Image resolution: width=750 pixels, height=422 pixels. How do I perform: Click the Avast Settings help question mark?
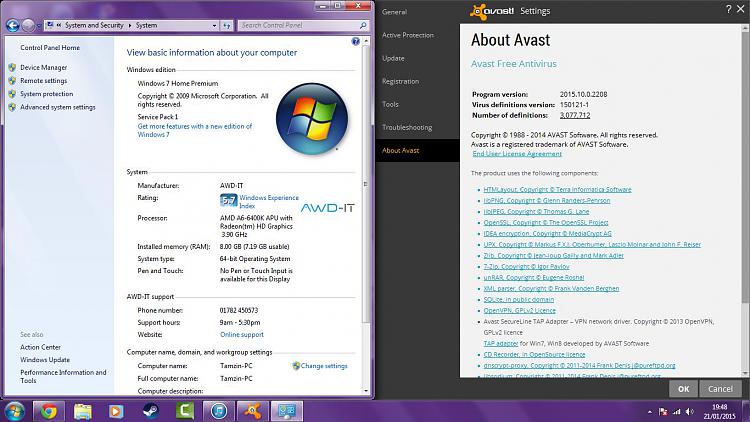(x=728, y=9)
